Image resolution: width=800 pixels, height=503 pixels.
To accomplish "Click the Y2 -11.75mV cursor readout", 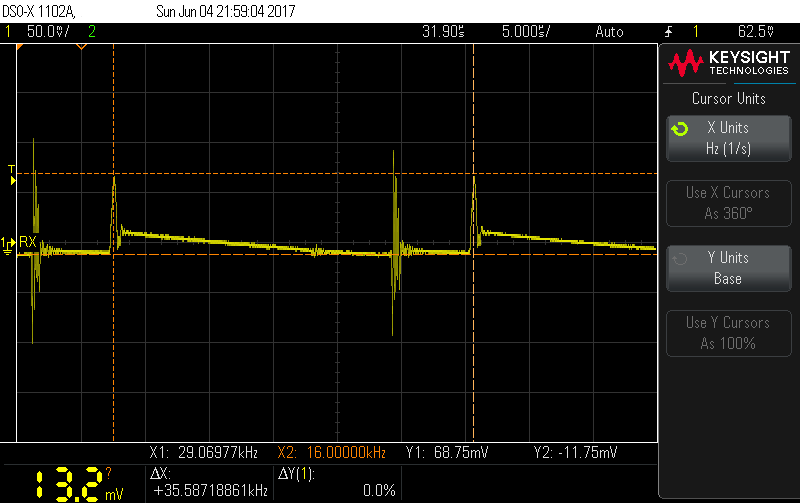I will coord(576,452).
